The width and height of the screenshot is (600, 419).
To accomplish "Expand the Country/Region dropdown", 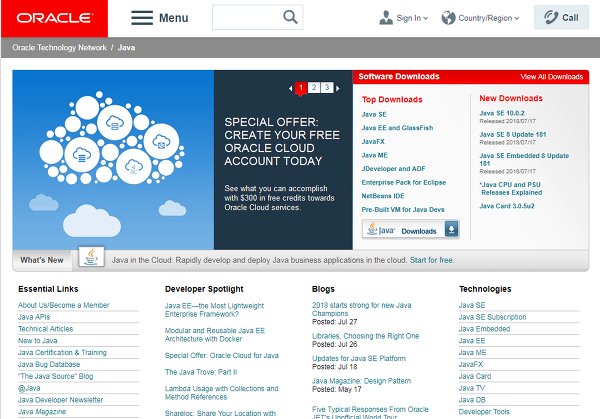I will pyautogui.click(x=517, y=18).
